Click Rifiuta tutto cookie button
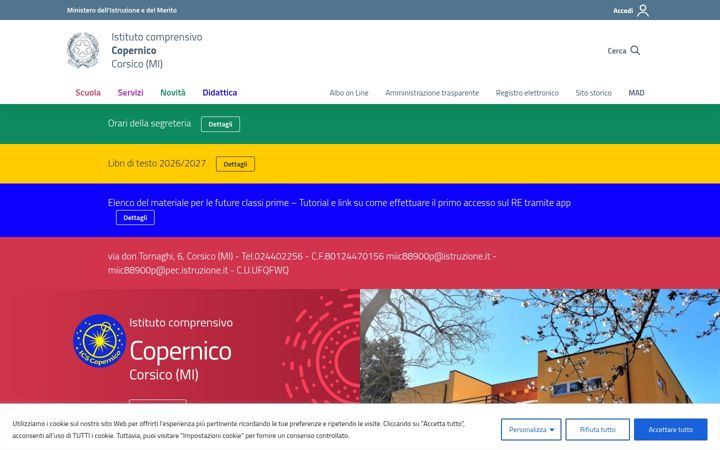Image resolution: width=720 pixels, height=450 pixels. pyautogui.click(x=597, y=429)
